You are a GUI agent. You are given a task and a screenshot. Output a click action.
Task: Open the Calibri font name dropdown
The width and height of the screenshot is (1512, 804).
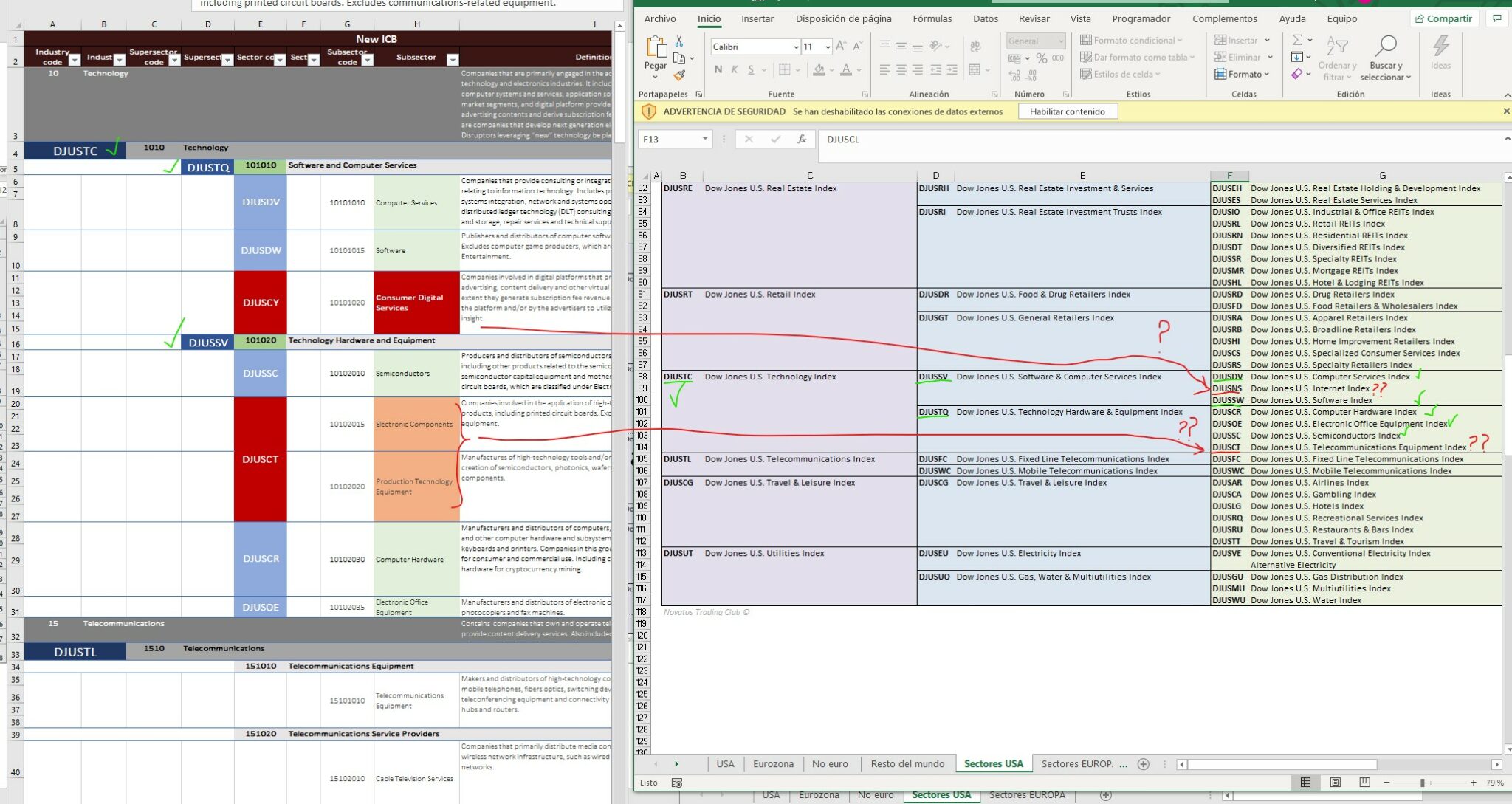coord(796,47)
